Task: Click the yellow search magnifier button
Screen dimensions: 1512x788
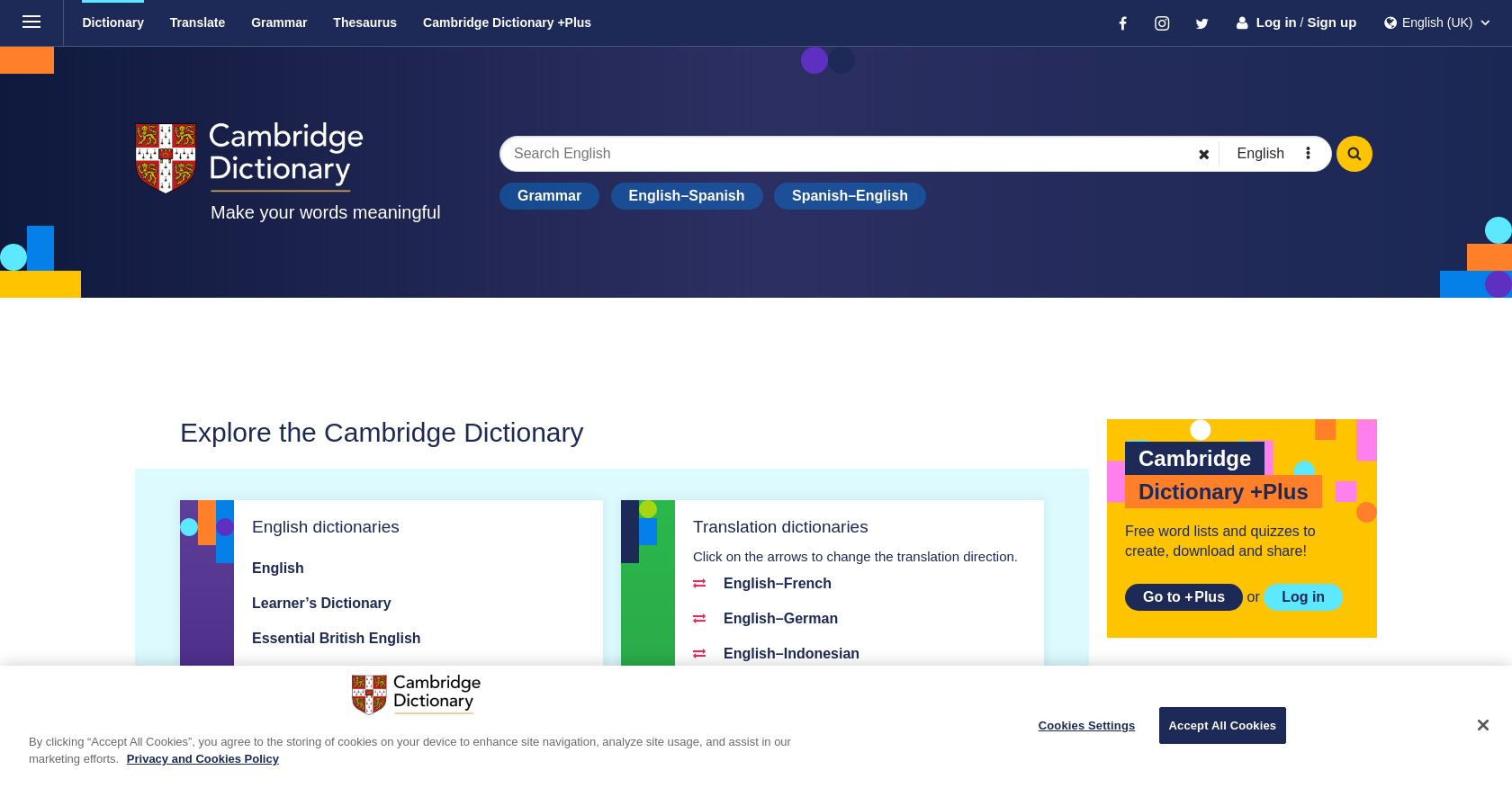Action: pos(1354,154)
